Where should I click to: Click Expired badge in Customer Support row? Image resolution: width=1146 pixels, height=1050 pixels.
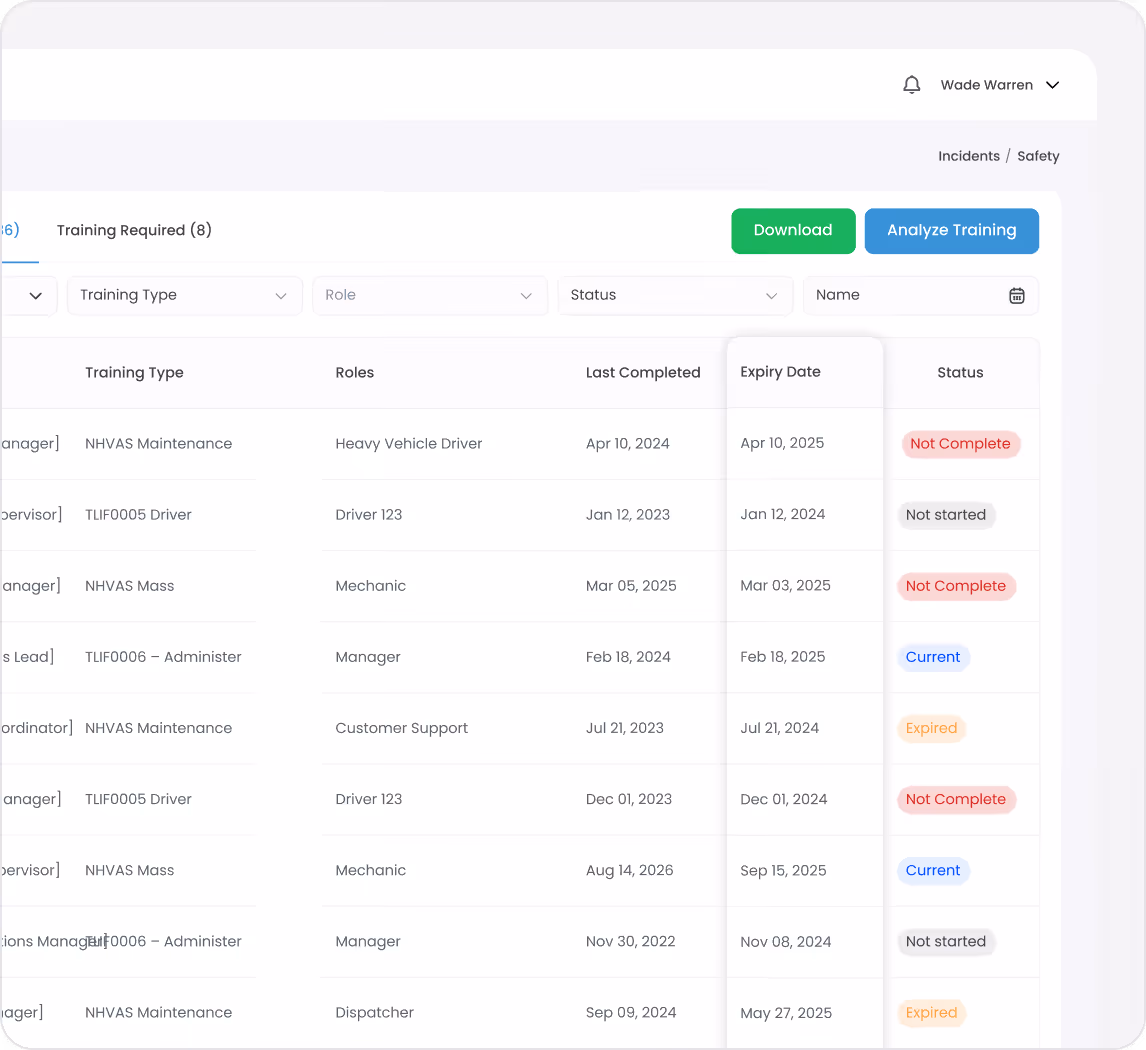[931, 728]
